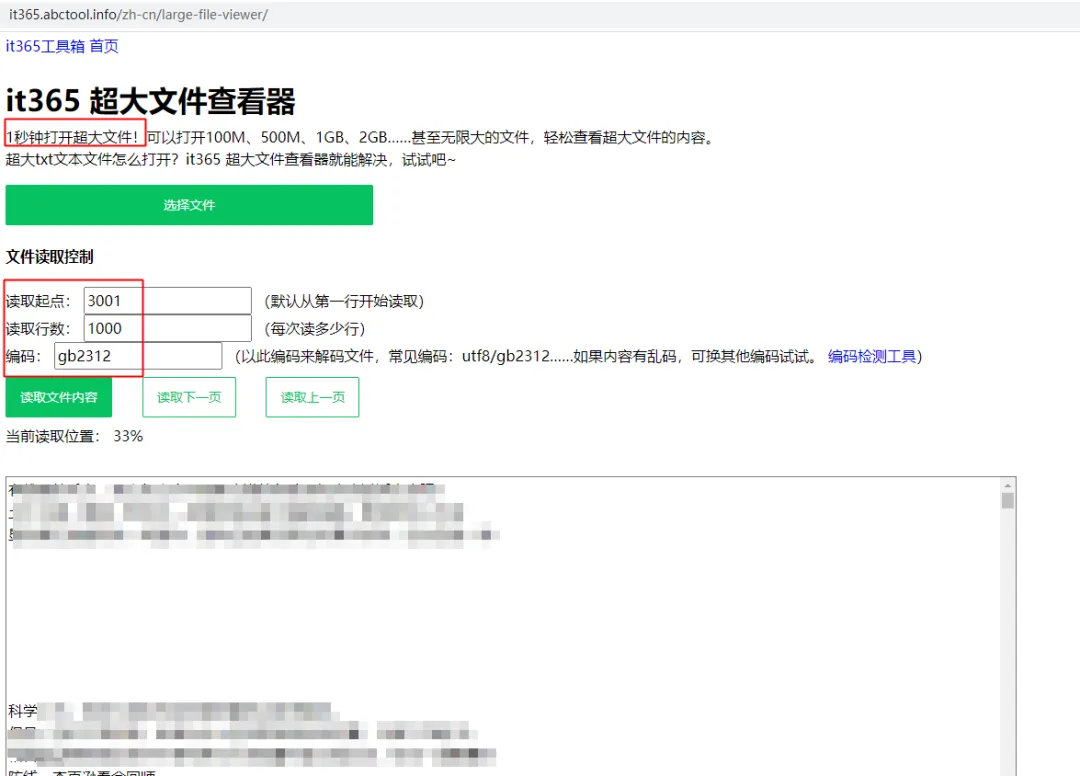The image size is (1080, 776).
Task: Click the 读取上一页 button
Action: pos(313,397)
